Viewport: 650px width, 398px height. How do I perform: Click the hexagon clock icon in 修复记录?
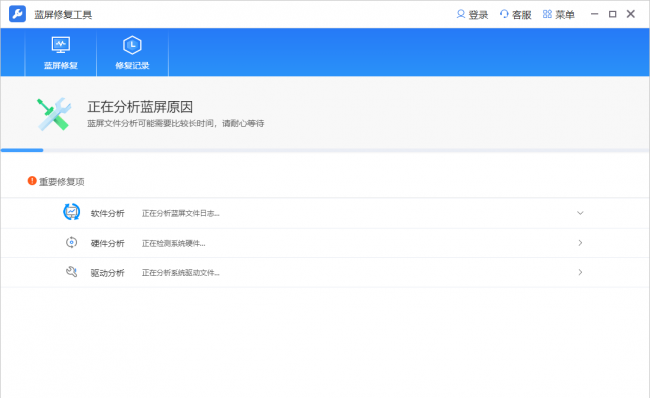132,45
